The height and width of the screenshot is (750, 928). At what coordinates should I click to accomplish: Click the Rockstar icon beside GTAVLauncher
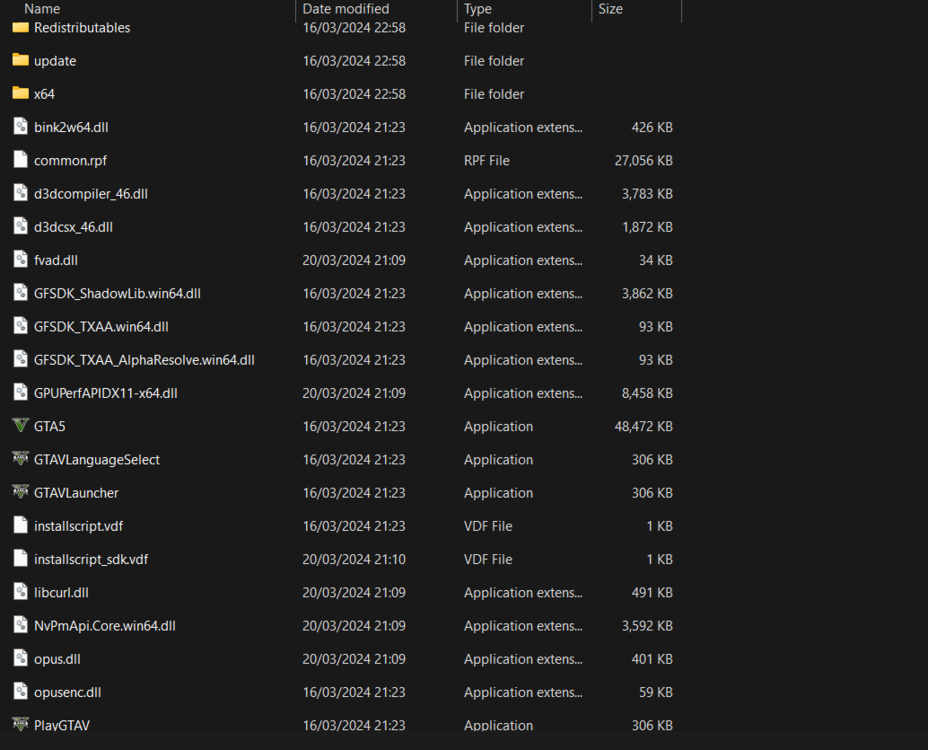point(20,492)
